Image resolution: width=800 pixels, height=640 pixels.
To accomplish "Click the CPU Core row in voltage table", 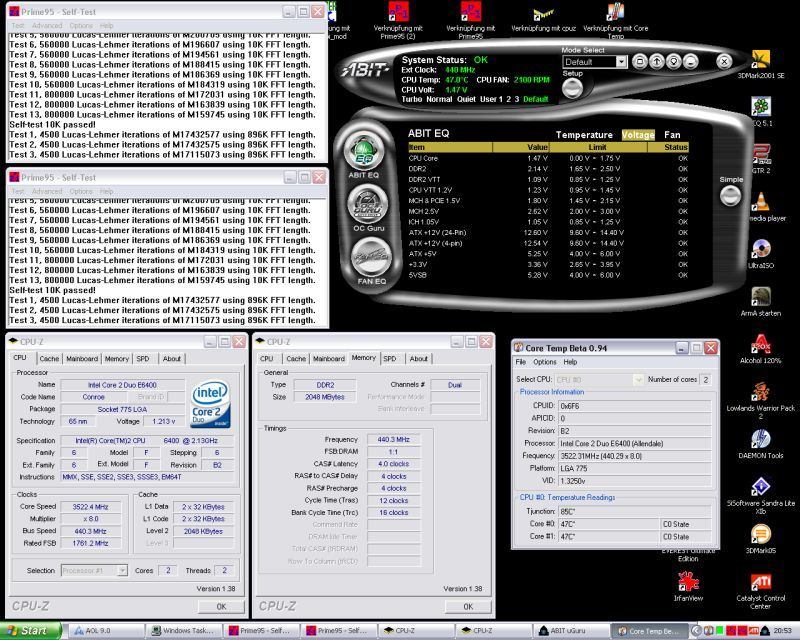I will coord(548,158).
